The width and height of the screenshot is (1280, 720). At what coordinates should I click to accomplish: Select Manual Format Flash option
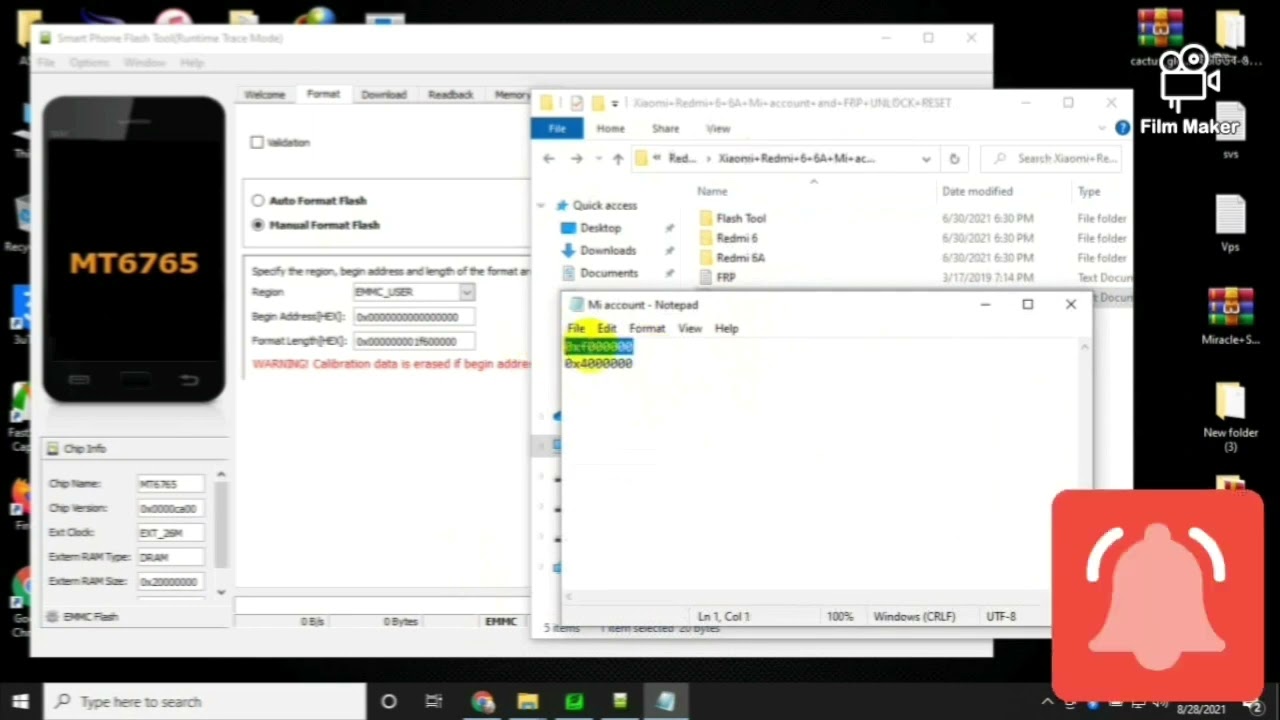pyautogui.click(x=258, y=225)
